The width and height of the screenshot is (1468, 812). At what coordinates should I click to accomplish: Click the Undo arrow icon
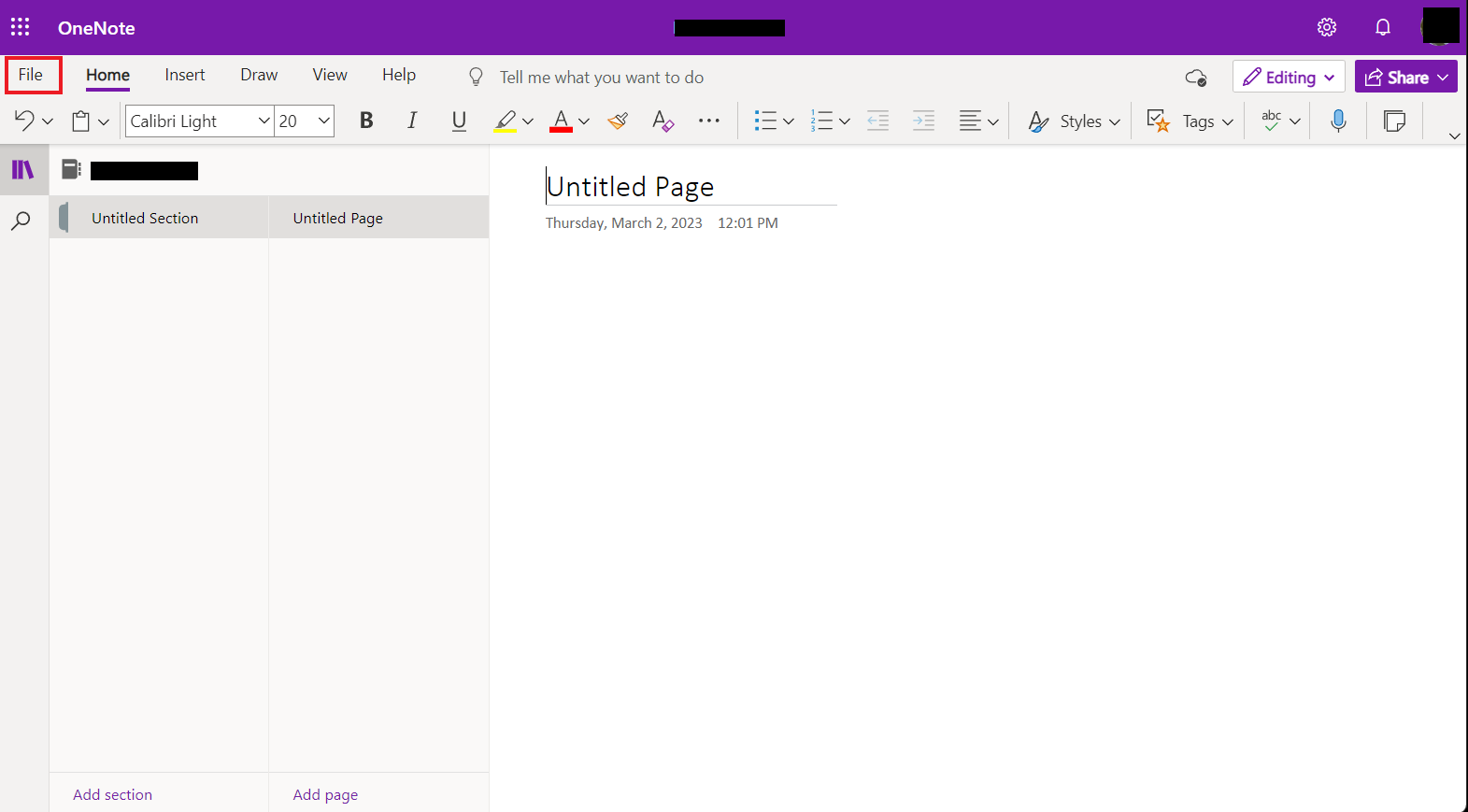[x=24, y=121]
